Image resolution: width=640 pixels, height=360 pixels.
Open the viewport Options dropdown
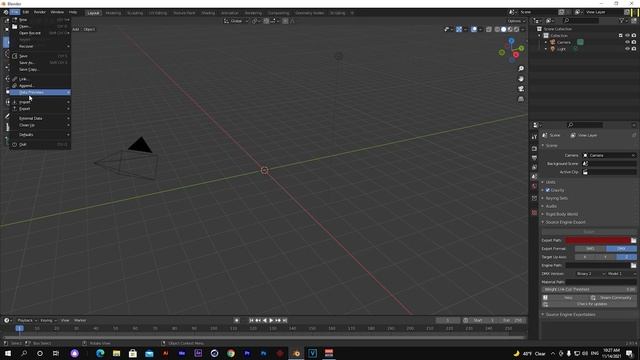(516, 21)
